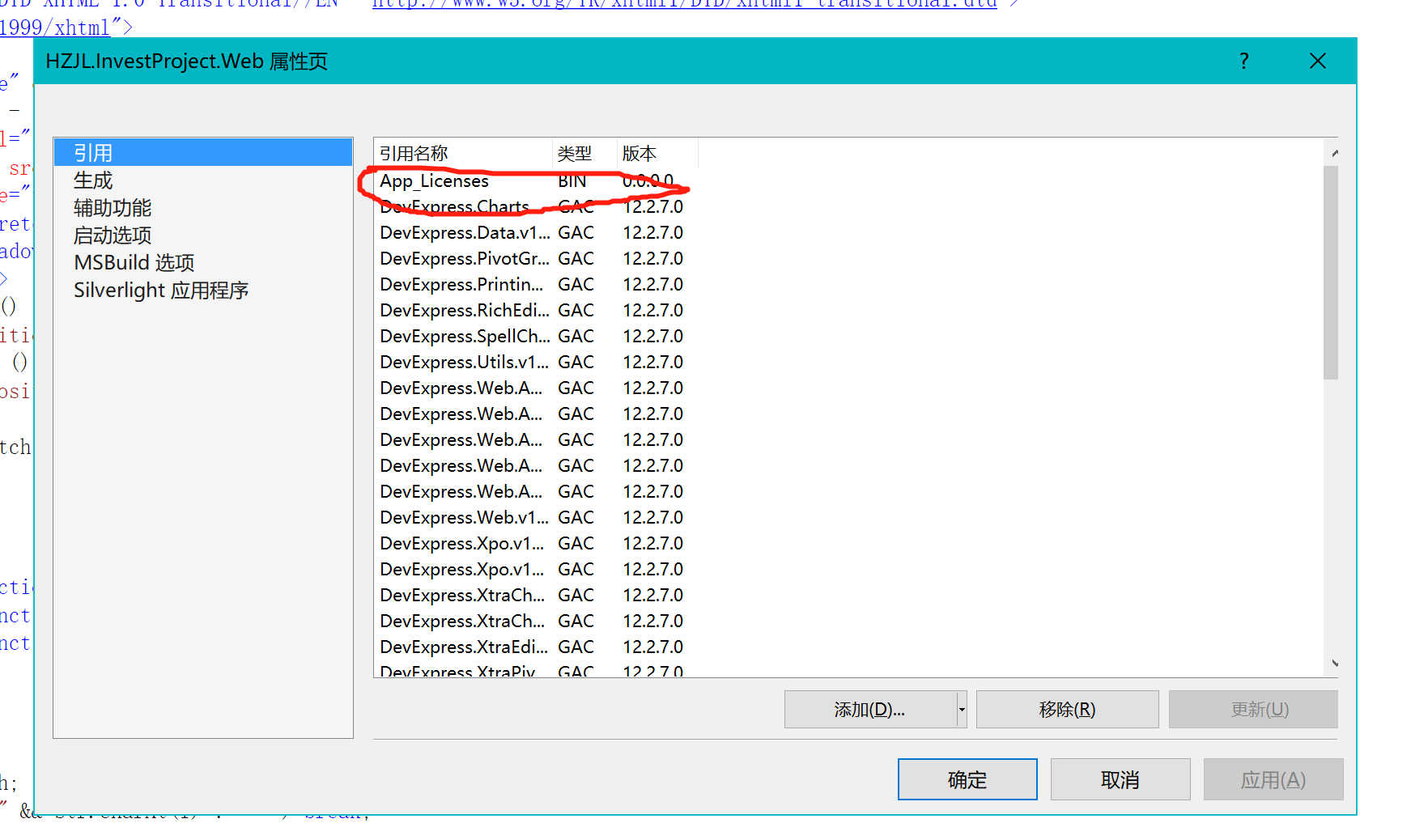Confirm with the 确定 button
1411x840 pixels.
(x=967, y=779)
